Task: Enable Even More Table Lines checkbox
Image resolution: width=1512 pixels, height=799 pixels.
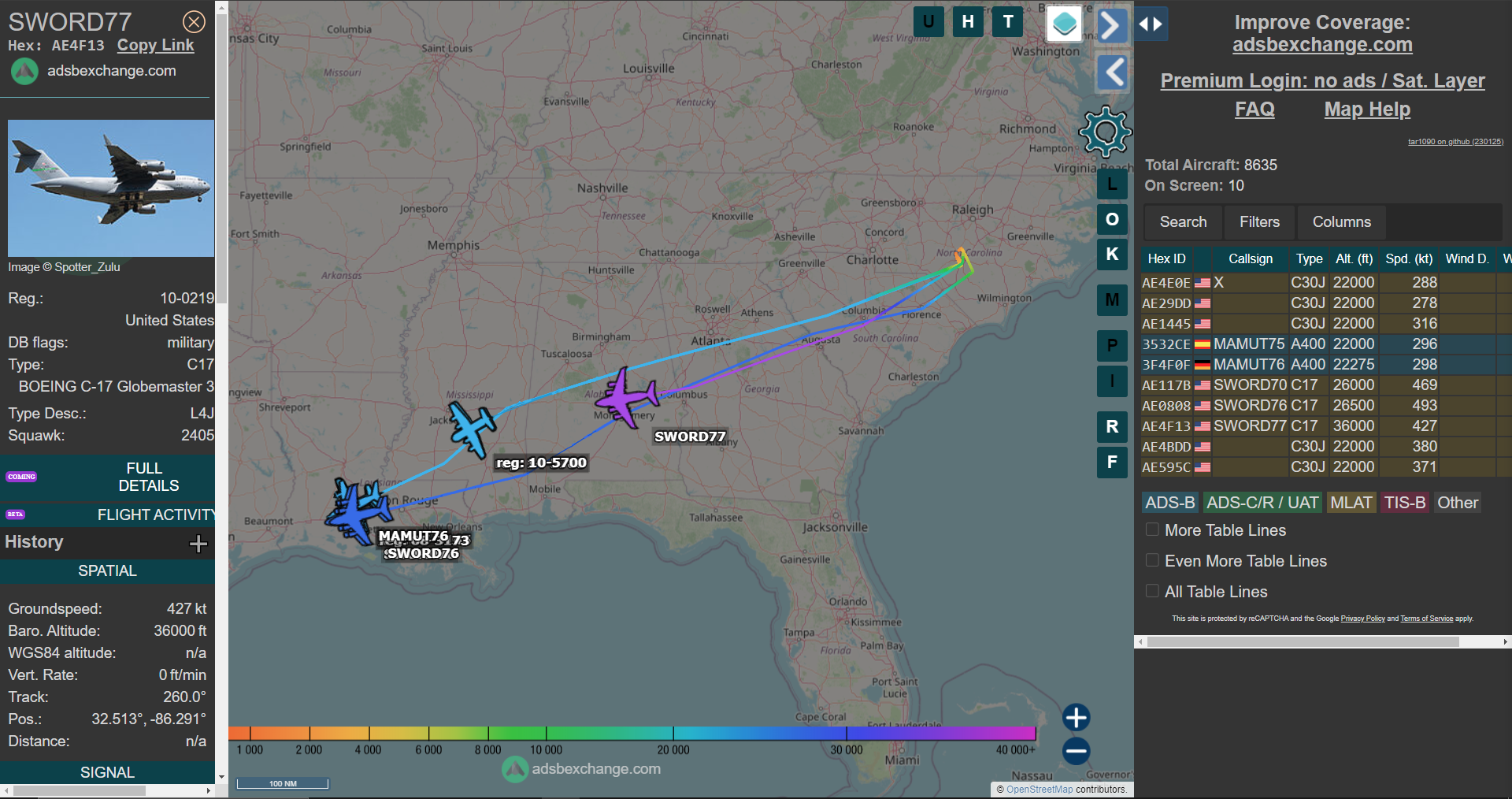Action: (1152, 560)
